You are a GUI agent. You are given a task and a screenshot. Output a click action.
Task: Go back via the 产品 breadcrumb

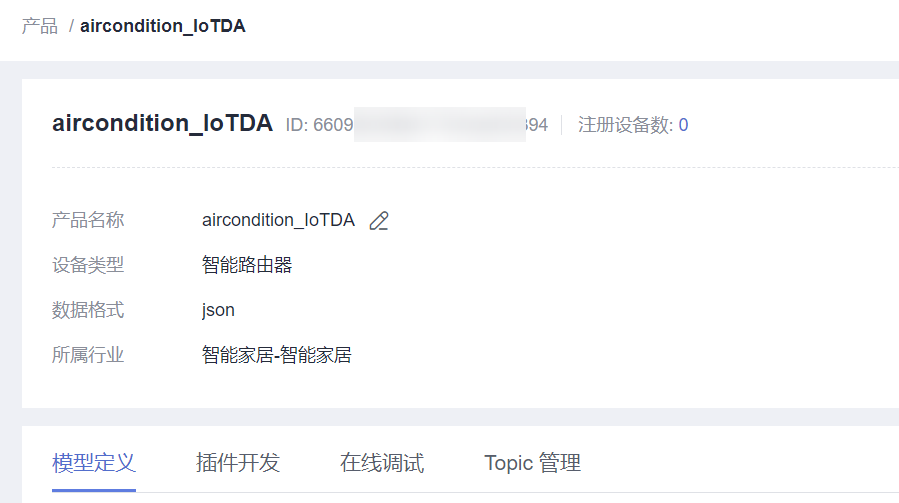tap(40, 26)
